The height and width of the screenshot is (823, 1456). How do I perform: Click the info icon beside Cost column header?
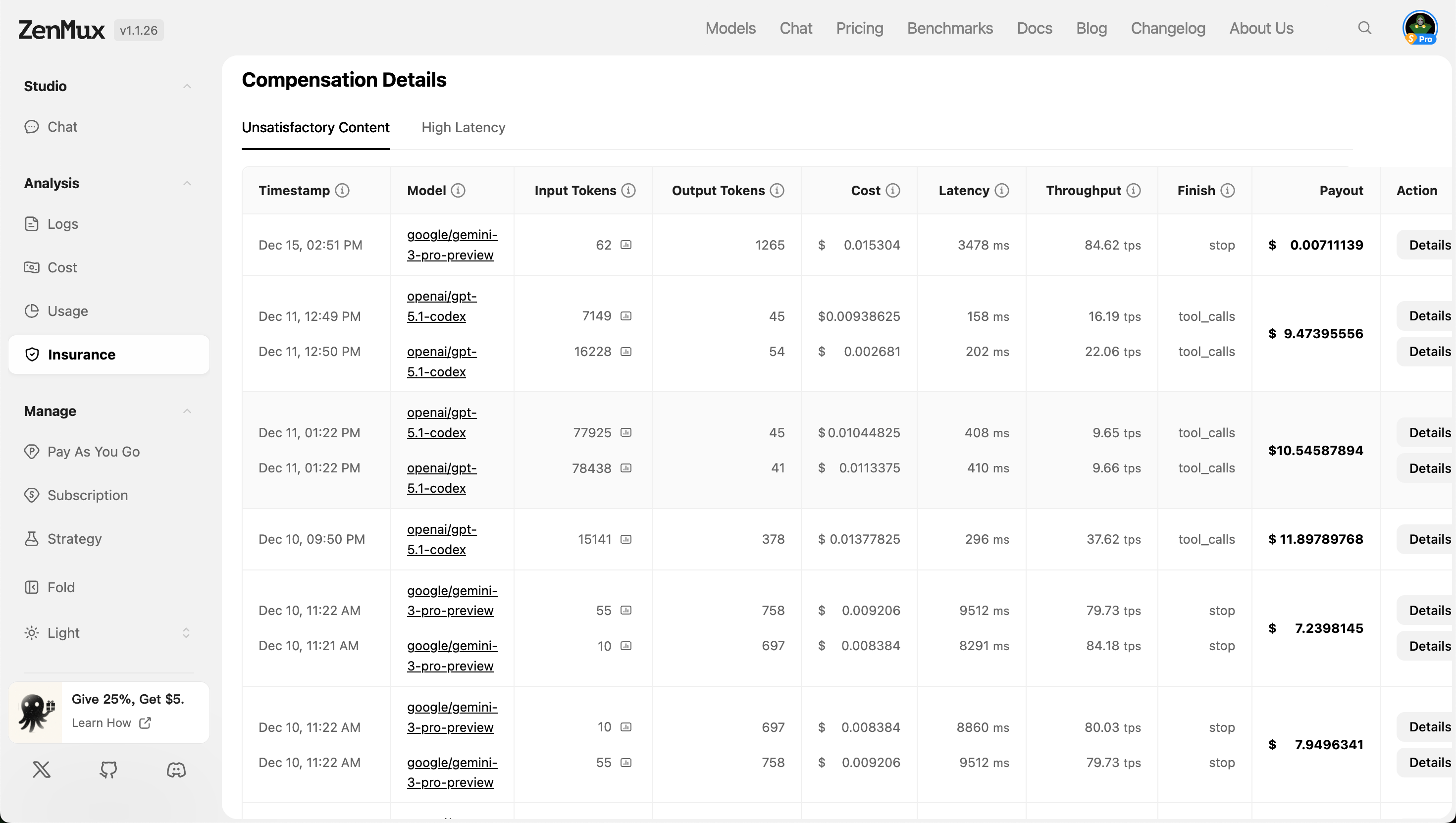(892, 191)
